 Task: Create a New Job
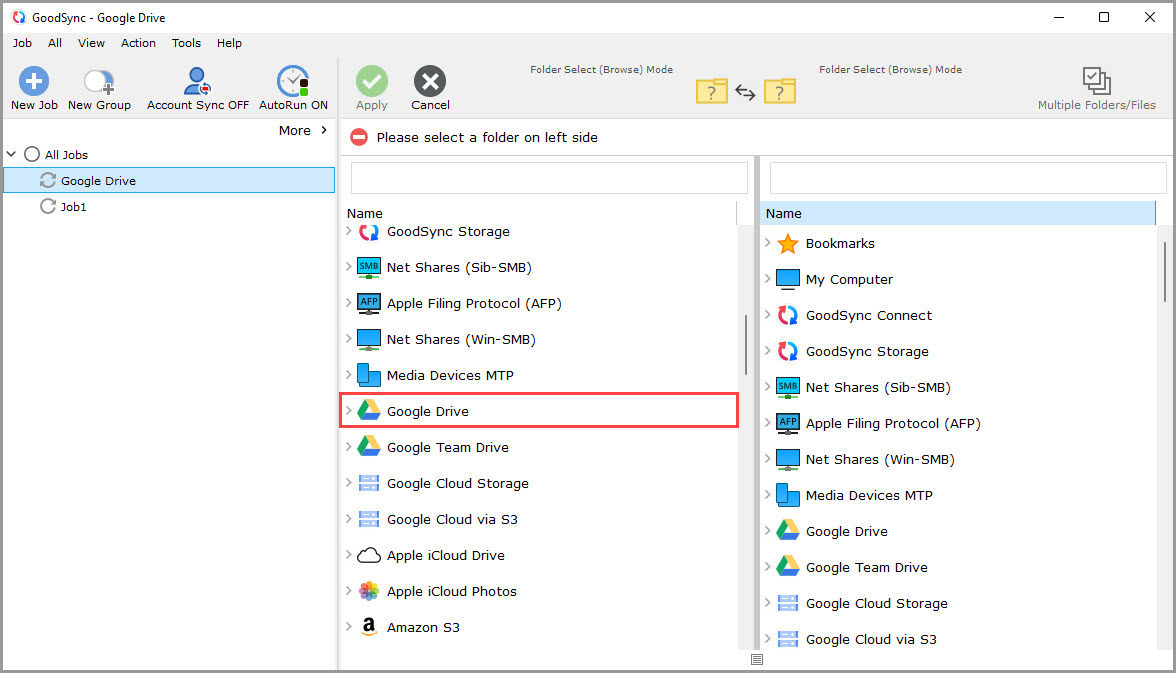33,87
